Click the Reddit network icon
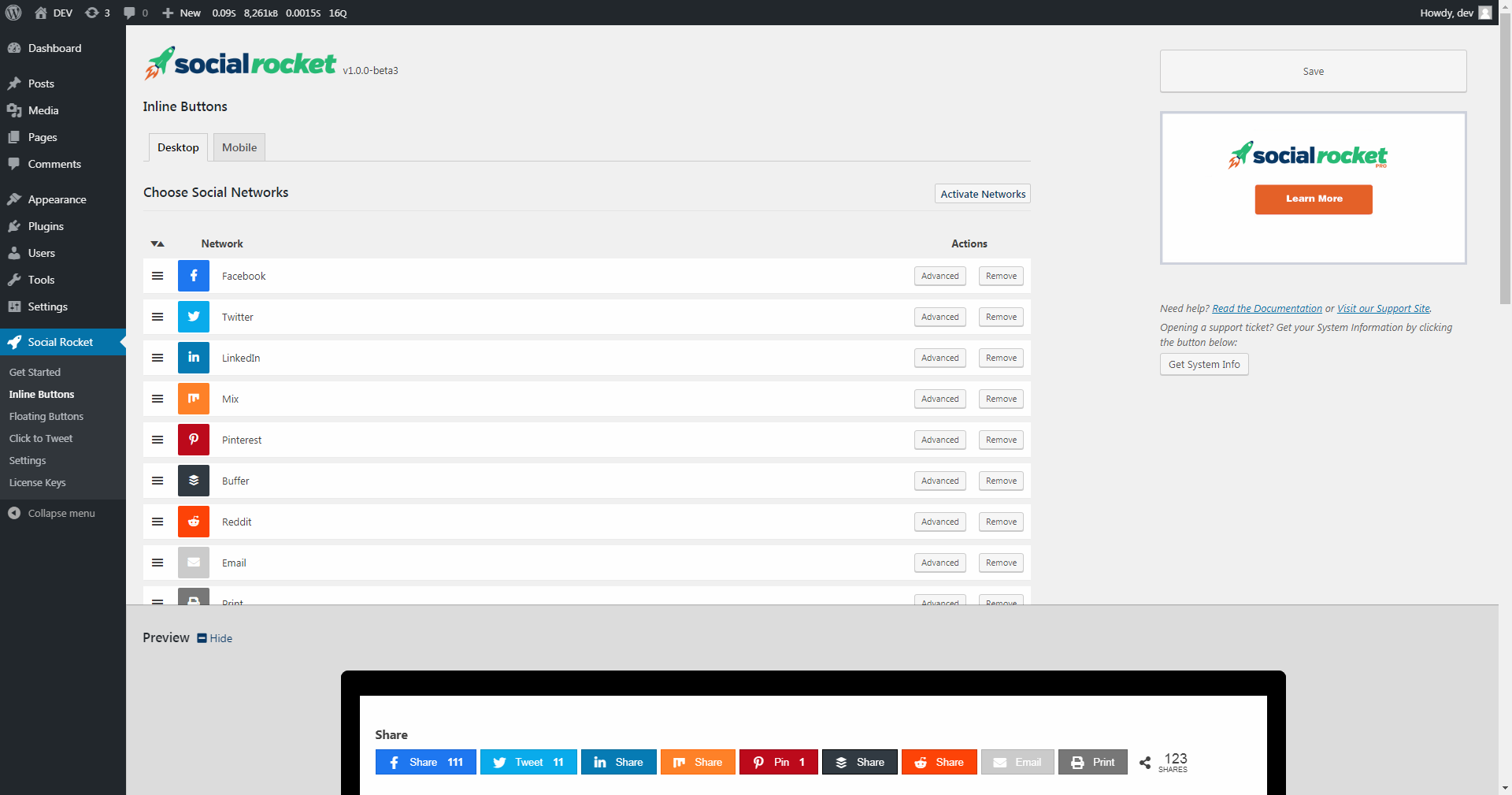The image size is (1512, 795). pyautogui.click(x=194, y=522)
